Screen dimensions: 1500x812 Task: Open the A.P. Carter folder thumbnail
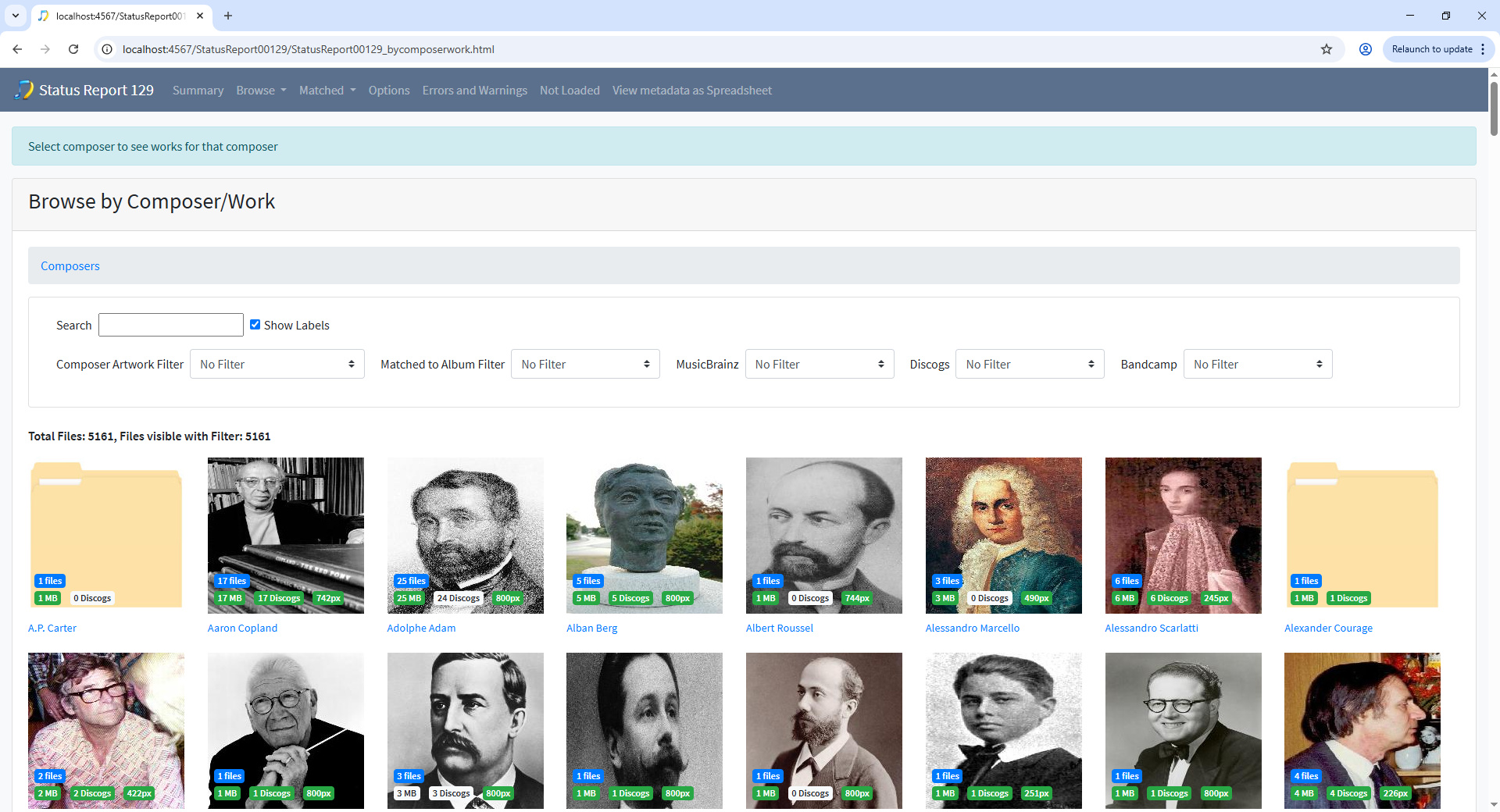tap(106, 535)
